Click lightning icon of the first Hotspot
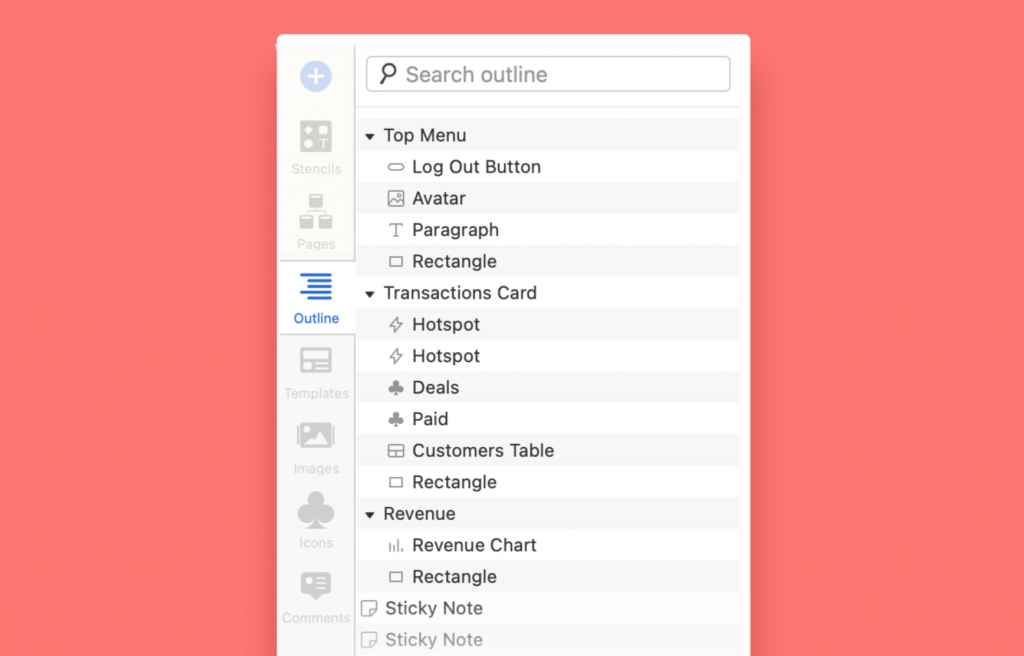Viewport: 1024px width, 656px height. click(x=396, y=325)
